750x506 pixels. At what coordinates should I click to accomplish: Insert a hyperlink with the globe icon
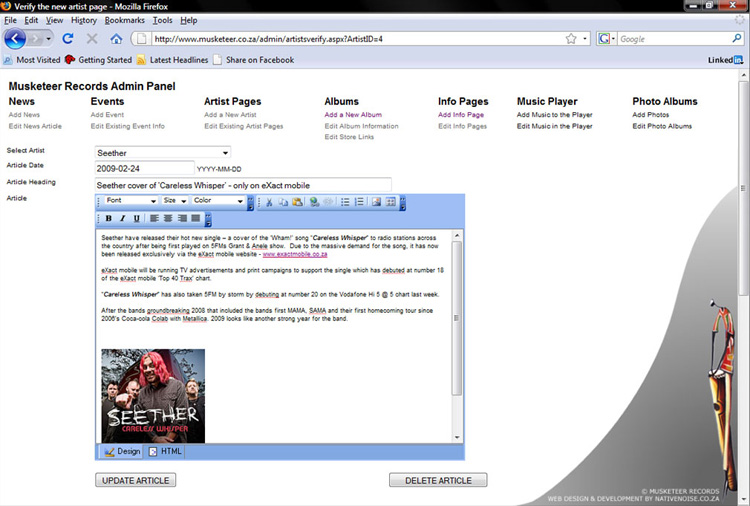pos(314,202)
